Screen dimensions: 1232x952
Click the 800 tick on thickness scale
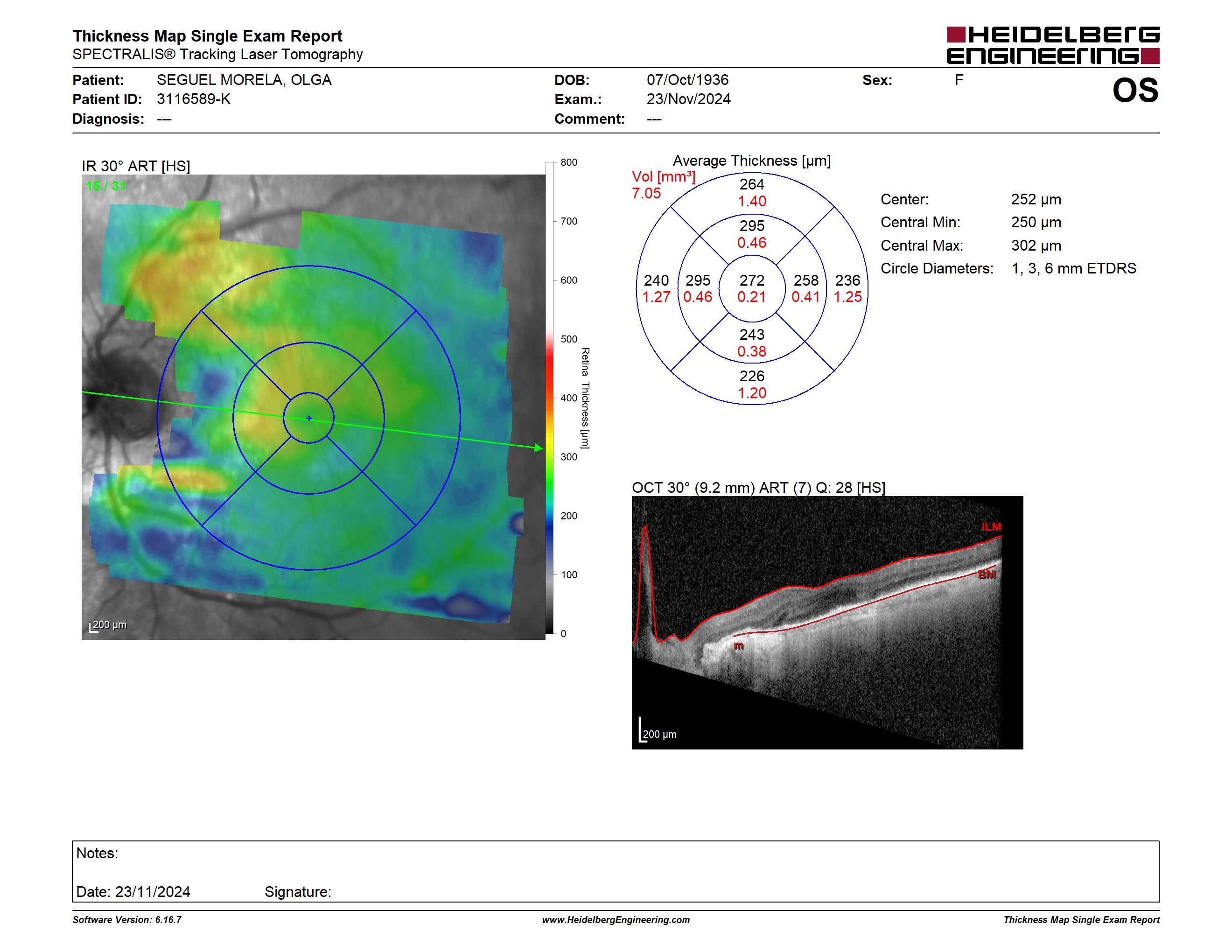[568, 162]
